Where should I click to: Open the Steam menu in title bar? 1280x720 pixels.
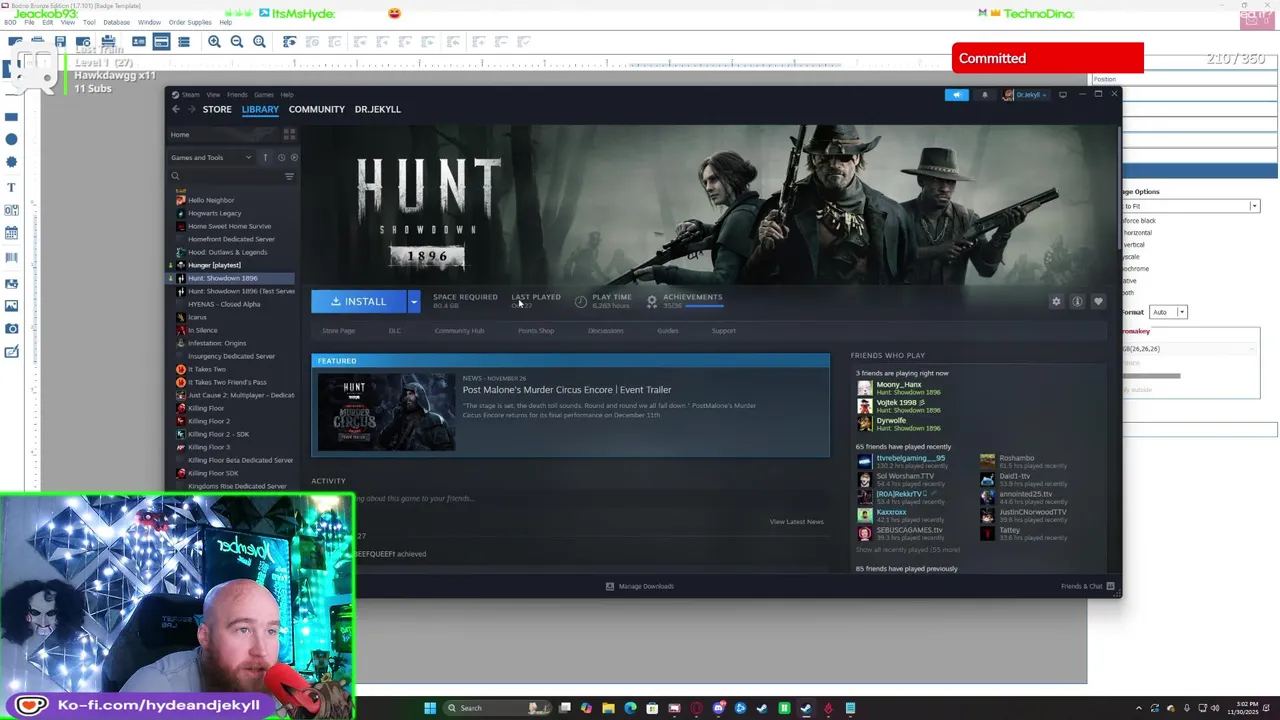tap(190, 95)
